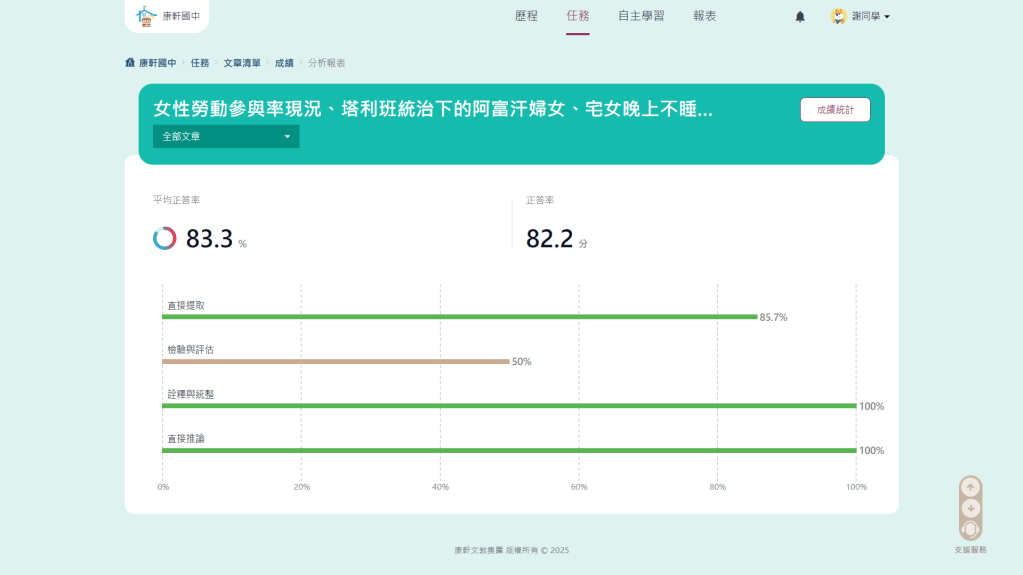Click the 康軒國中 school logo icon
The width and height of the screenshot is (1023, 575).
[147, 16]
